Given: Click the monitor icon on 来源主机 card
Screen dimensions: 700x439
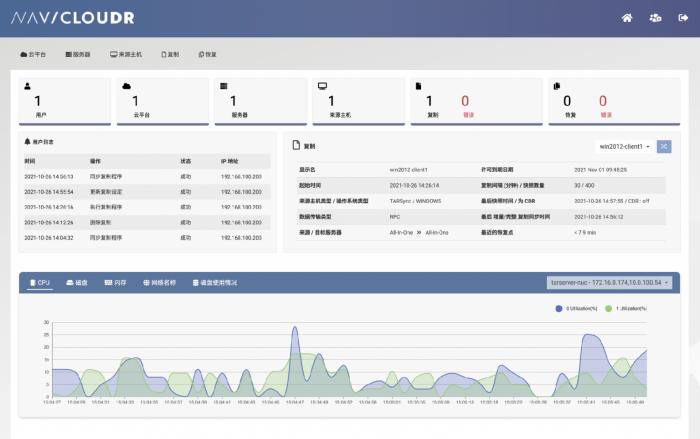Looking at the screenshot, I should (322, 87).
